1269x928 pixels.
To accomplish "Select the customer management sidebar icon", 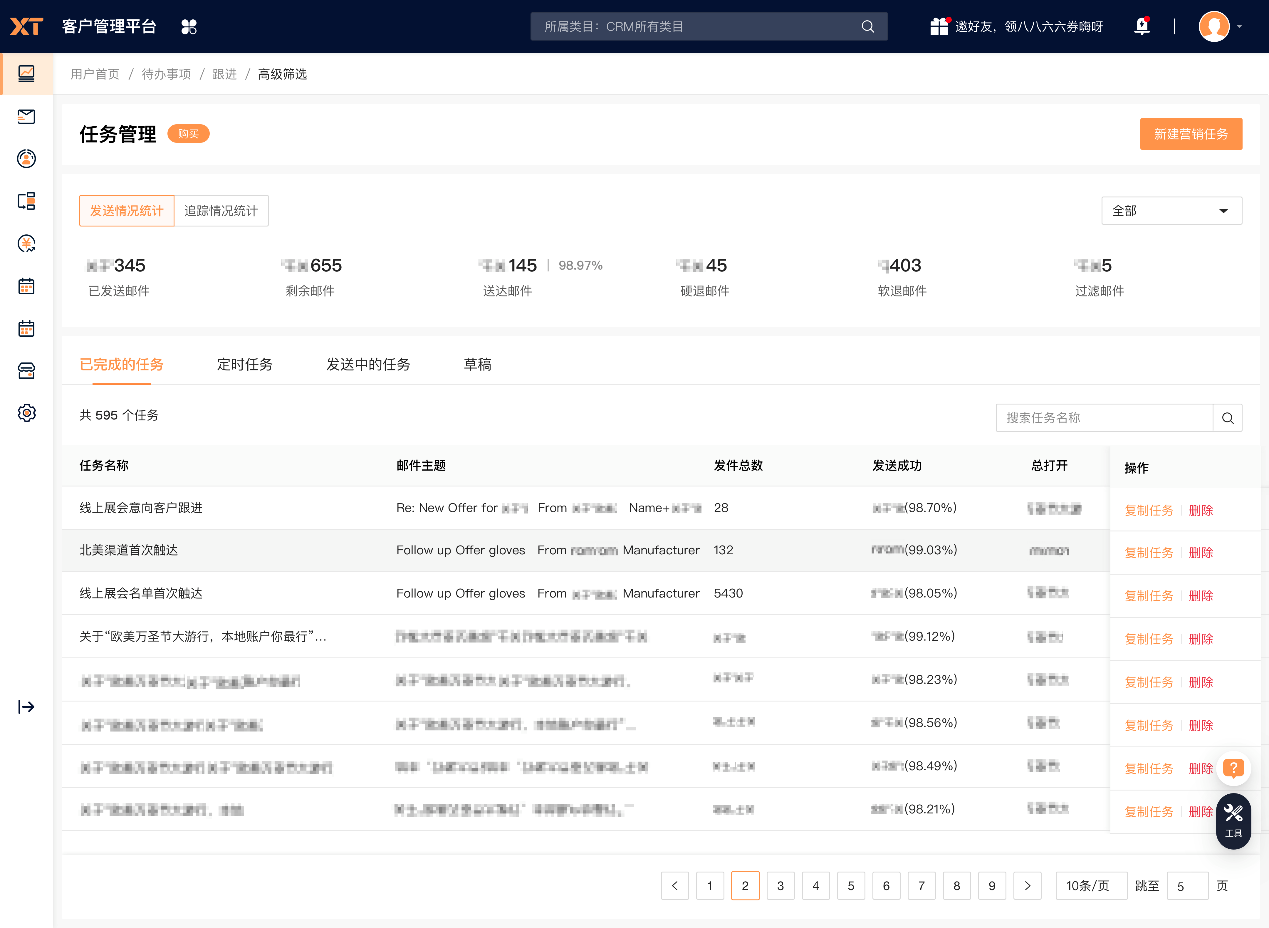I will click(x=27, y=158).
